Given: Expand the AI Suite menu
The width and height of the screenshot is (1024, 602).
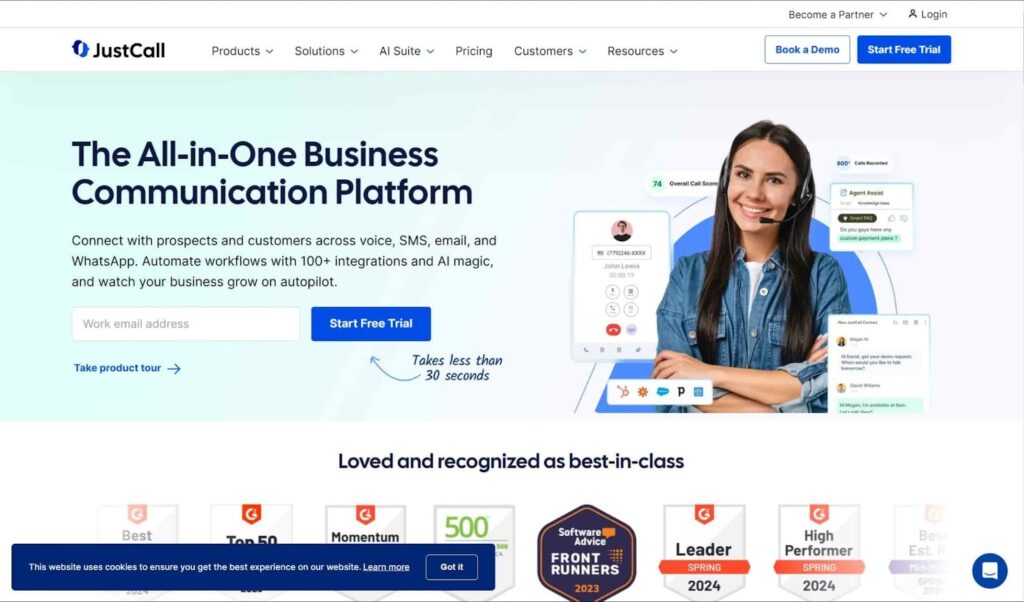Looking at the screenshot, I should [x=406, y=51].
